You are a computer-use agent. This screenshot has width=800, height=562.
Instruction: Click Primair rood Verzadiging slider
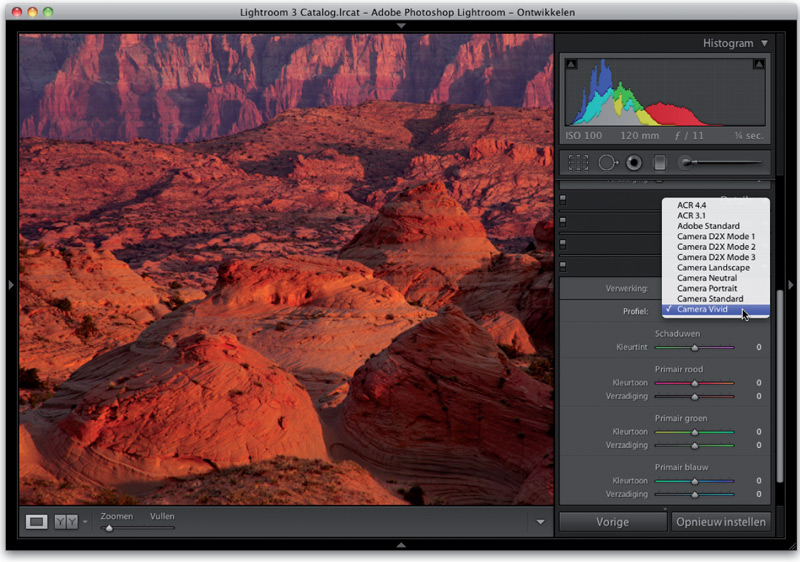coord(694,396)
